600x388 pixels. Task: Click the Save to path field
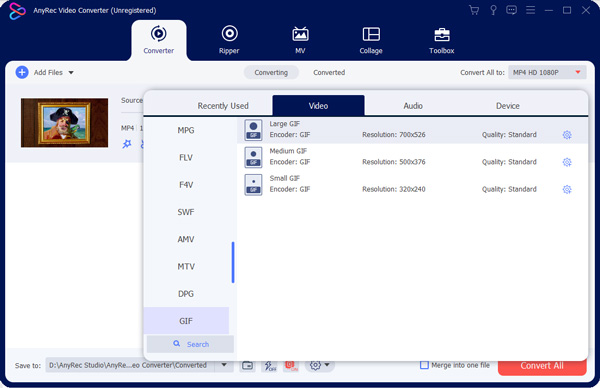coord(130,365)
